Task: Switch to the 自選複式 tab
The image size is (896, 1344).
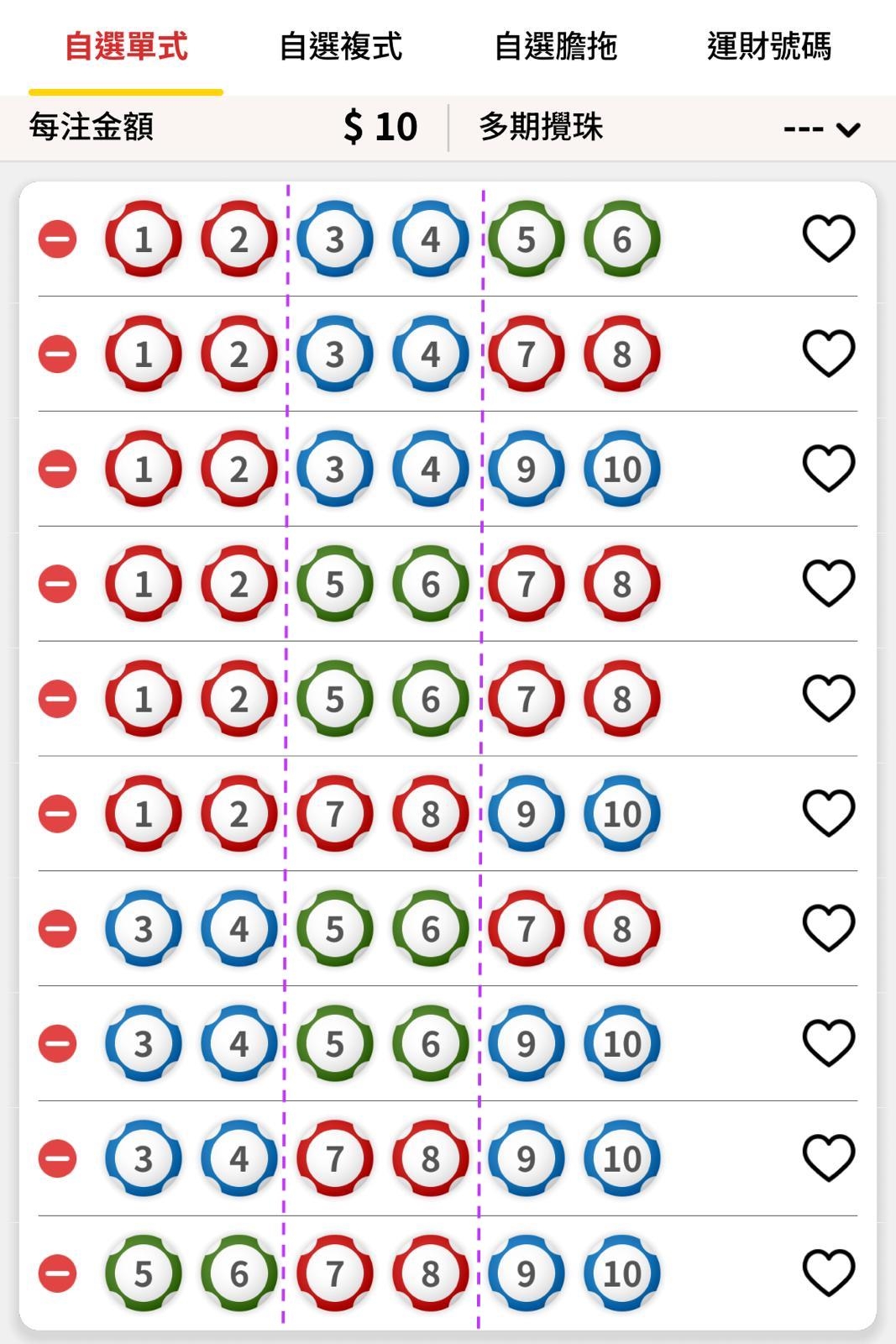Action: point(340,46)
